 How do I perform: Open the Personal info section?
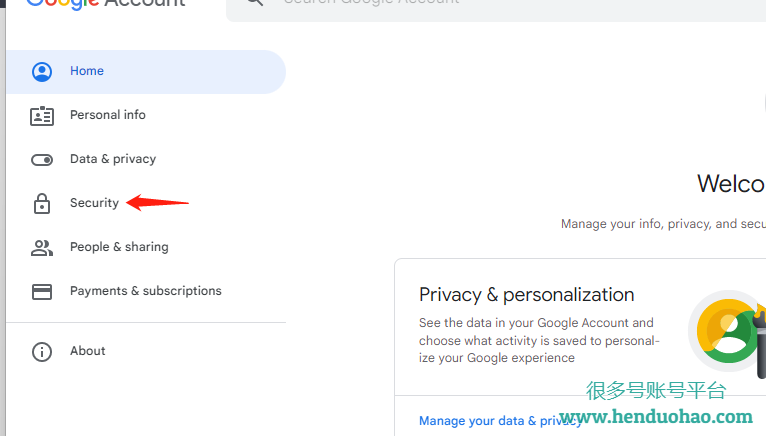coord(146,115)
